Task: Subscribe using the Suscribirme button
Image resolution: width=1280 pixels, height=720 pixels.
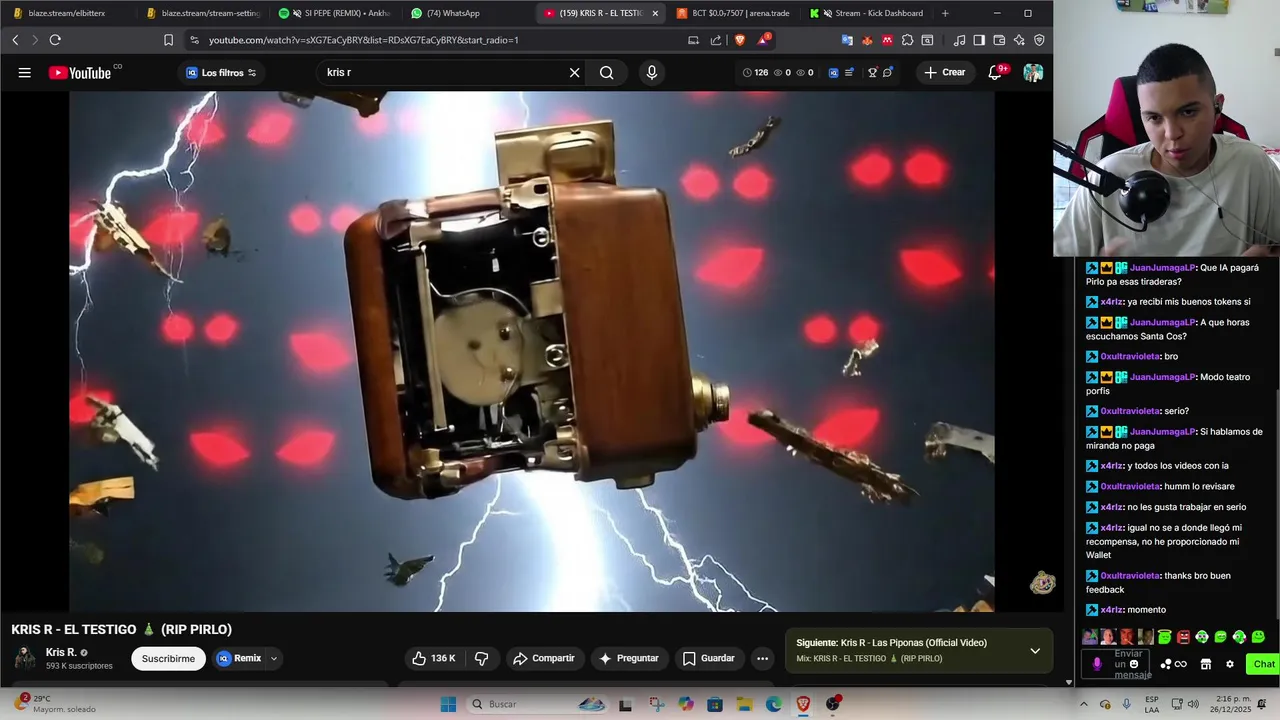Action: click(168, 658)
